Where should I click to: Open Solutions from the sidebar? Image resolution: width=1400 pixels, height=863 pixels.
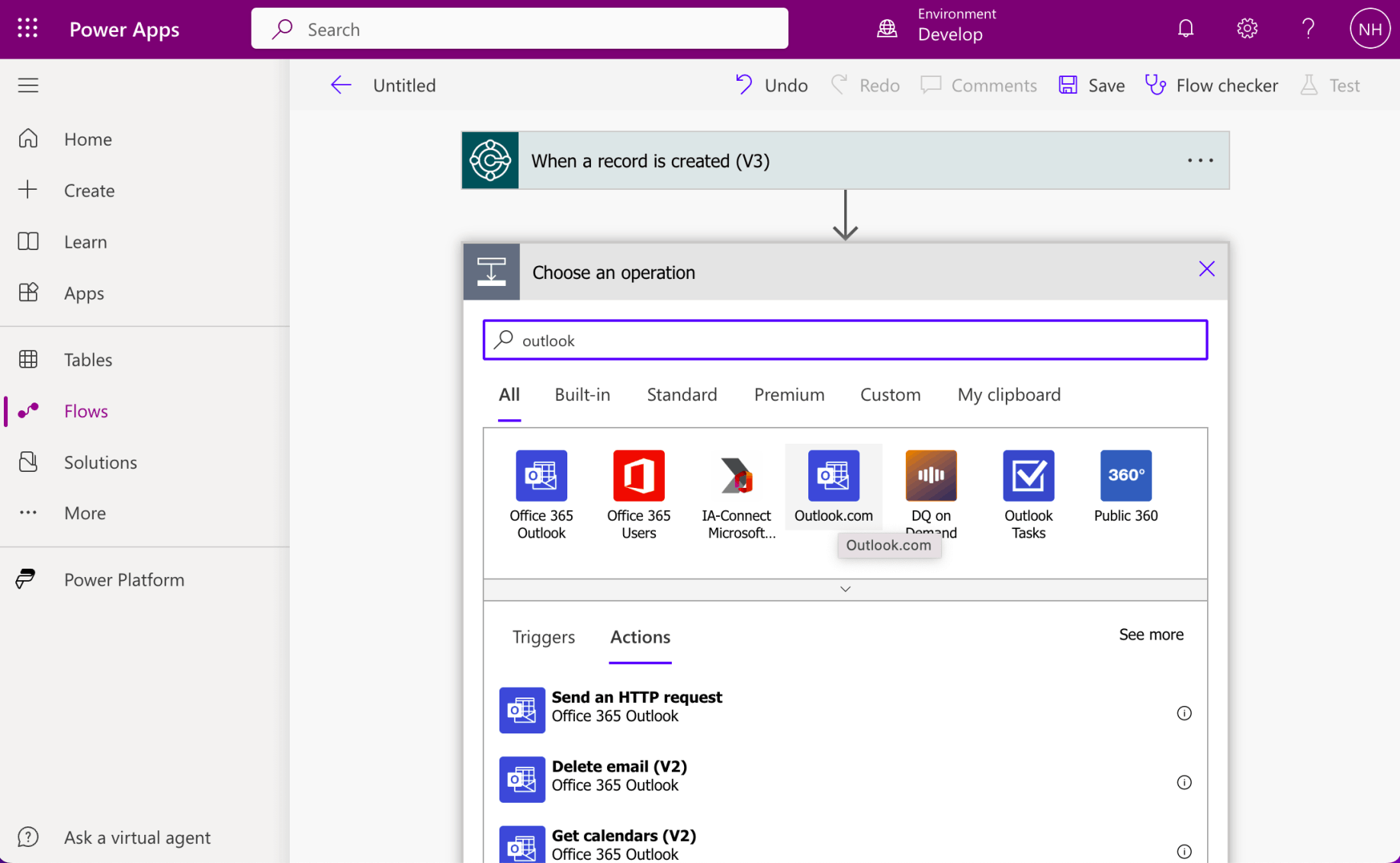coord(100,462)
